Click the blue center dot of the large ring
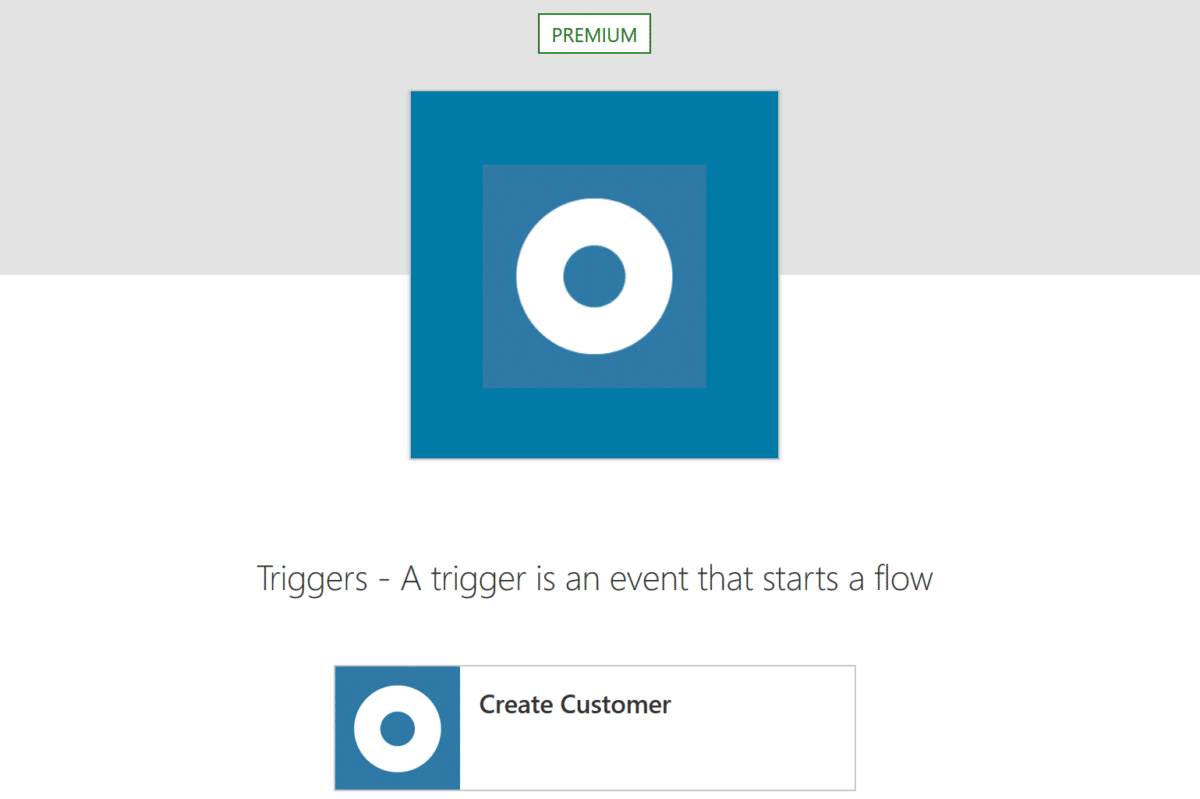This screenshot has width=1200, height=799. [594, 276]
